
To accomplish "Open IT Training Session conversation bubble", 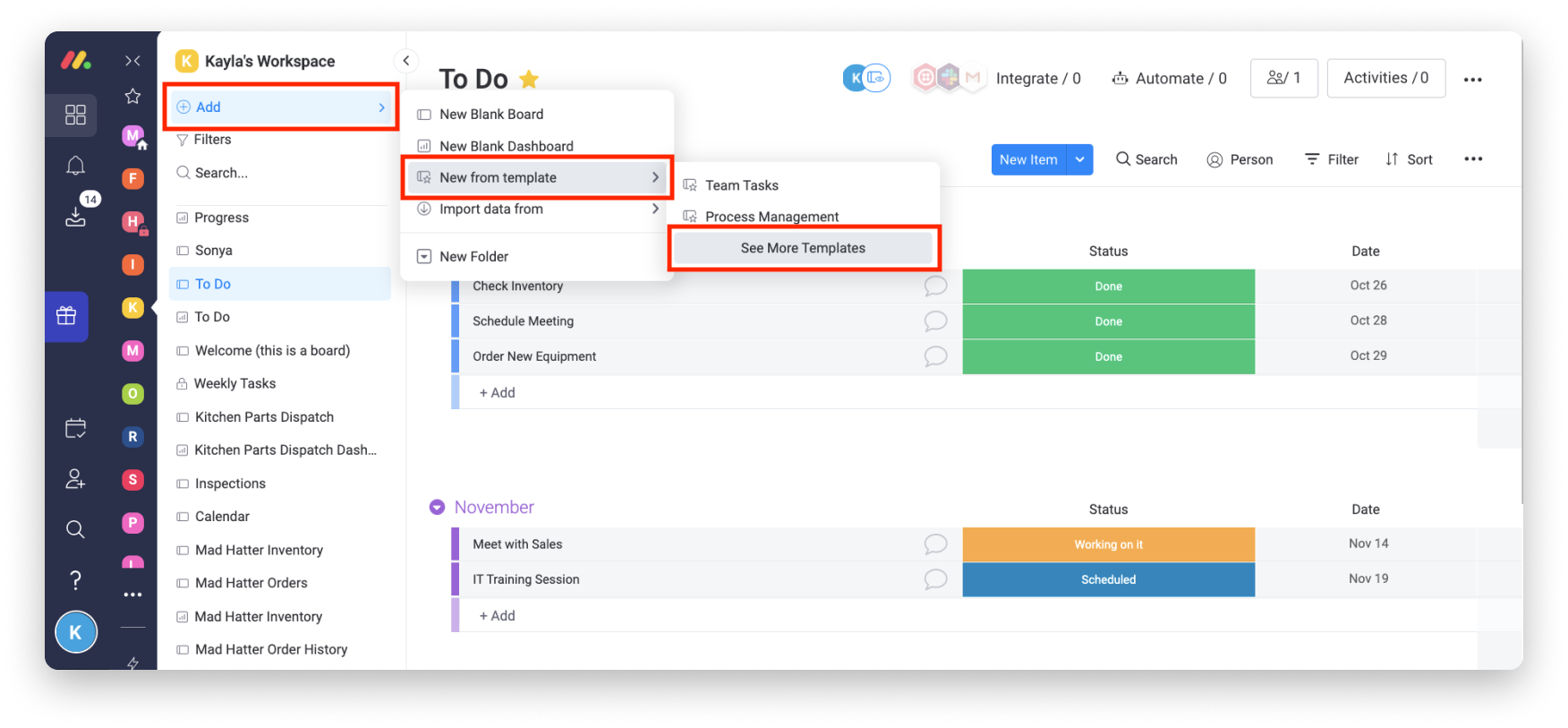I will [x=935, y=579].
